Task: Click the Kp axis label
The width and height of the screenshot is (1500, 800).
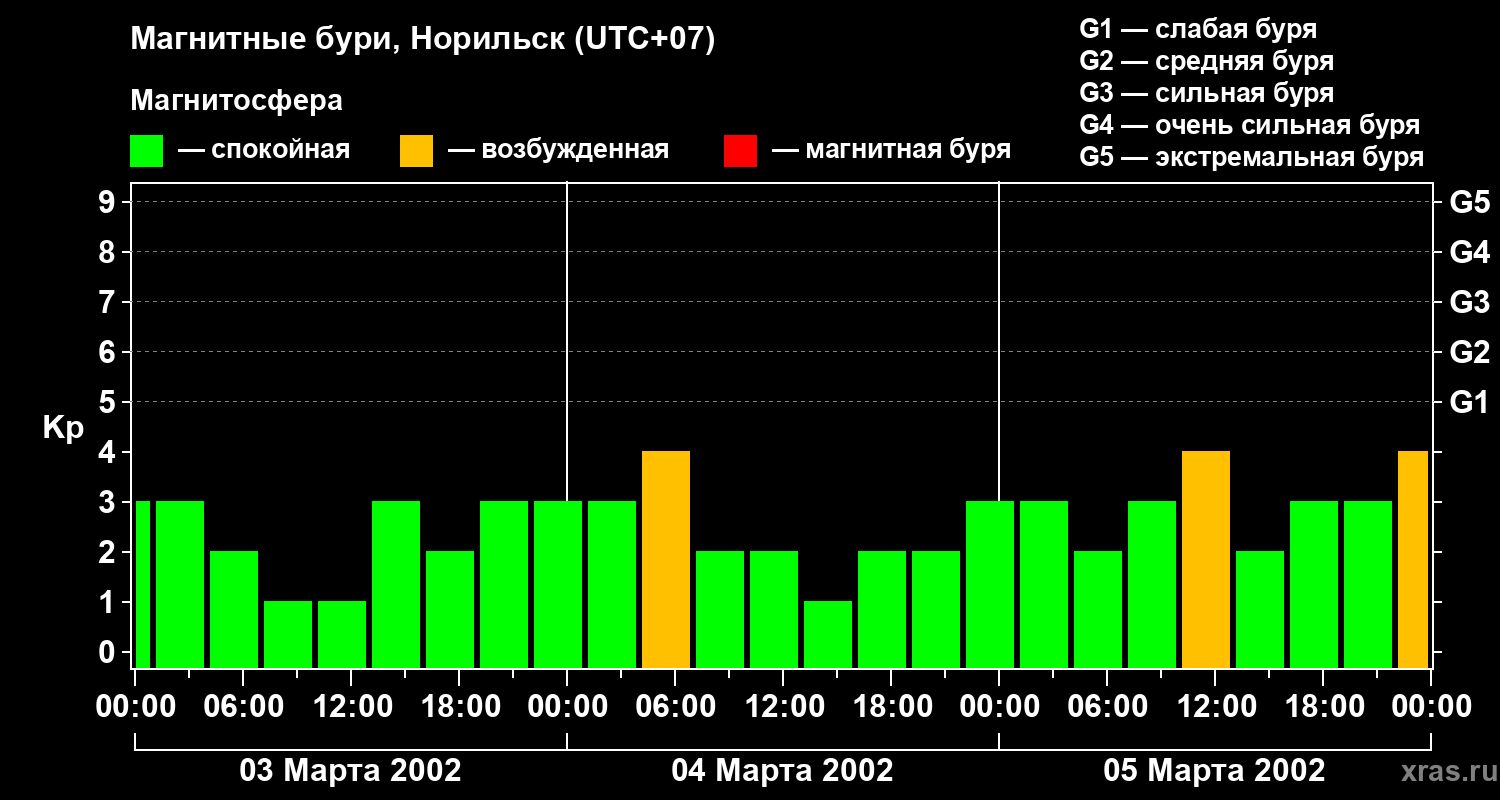Action: click(63, 429)
